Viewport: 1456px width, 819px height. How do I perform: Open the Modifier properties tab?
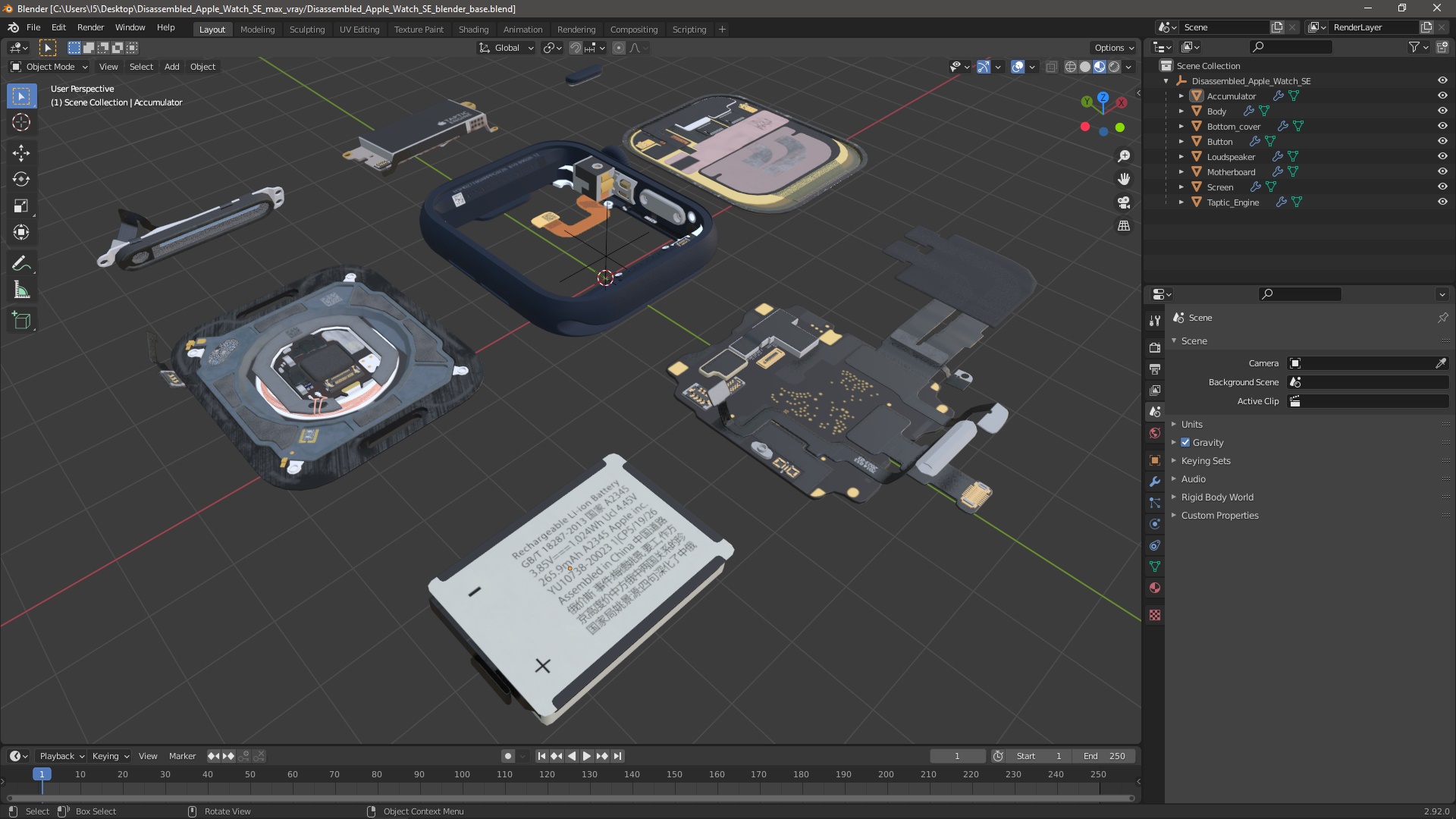click(1155, 482)
